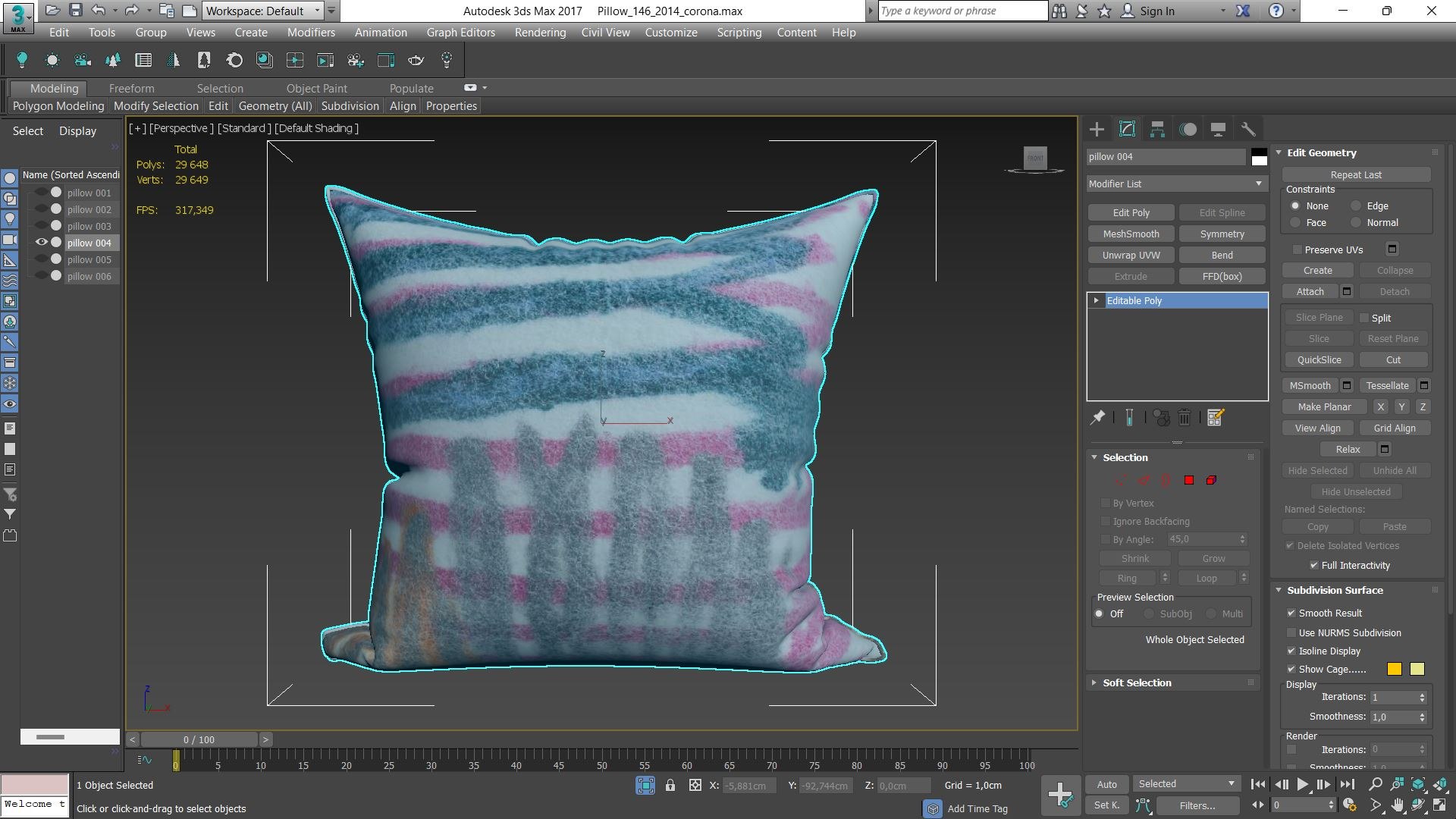The image size is (1456, 819).
Task: Toggle Smooth Result checkbox
Action: click(1291, 613)
